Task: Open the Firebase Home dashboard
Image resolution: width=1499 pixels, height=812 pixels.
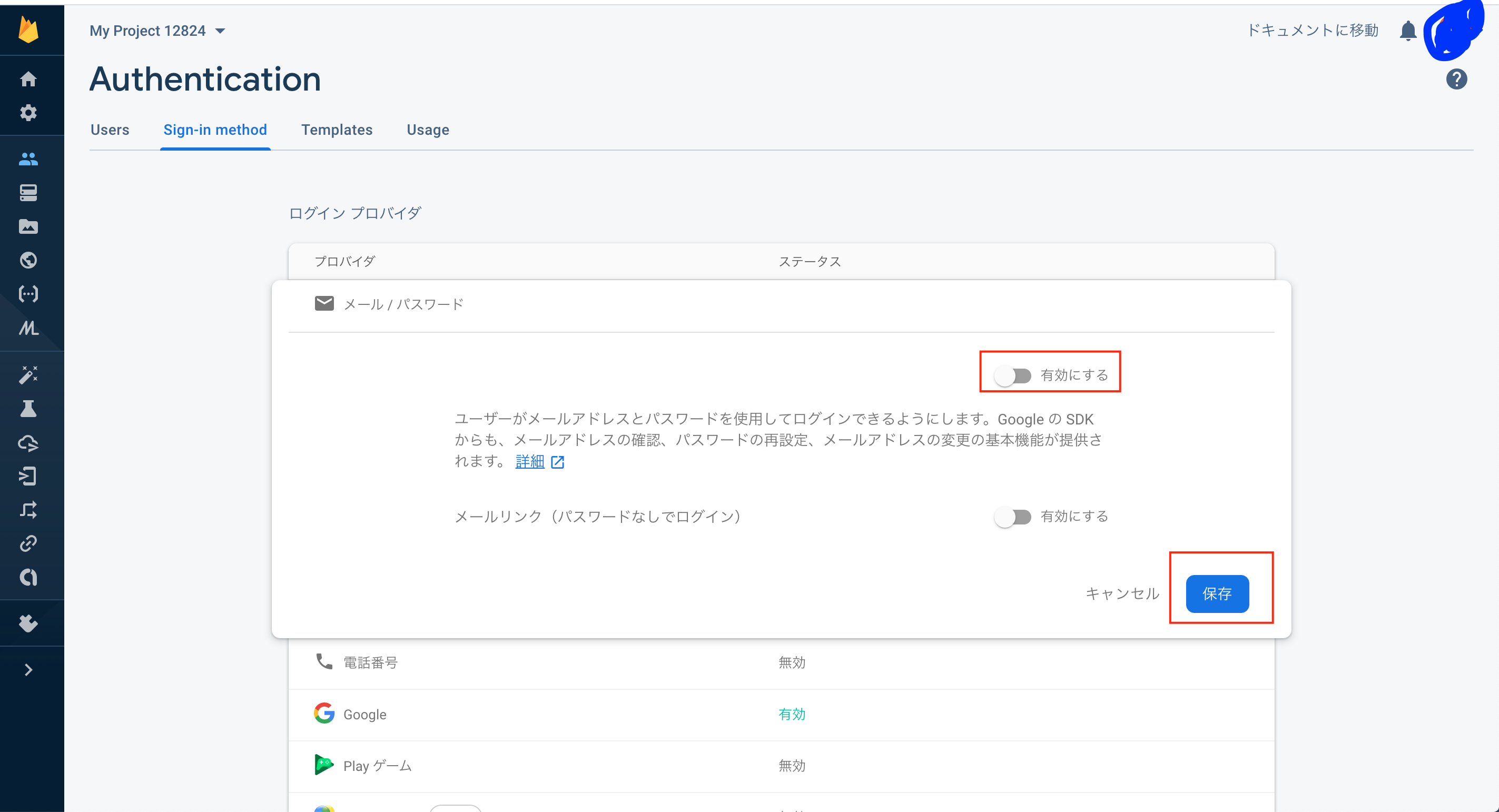Action: pyautogui.click(x=28, y=79)
